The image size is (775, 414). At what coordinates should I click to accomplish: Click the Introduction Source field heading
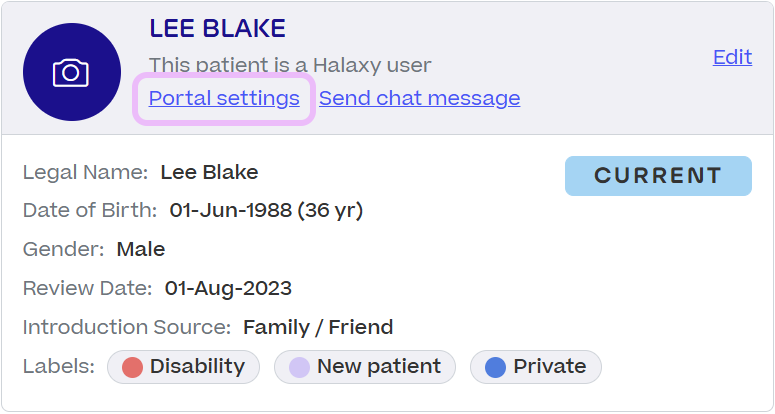pos(127,327)
